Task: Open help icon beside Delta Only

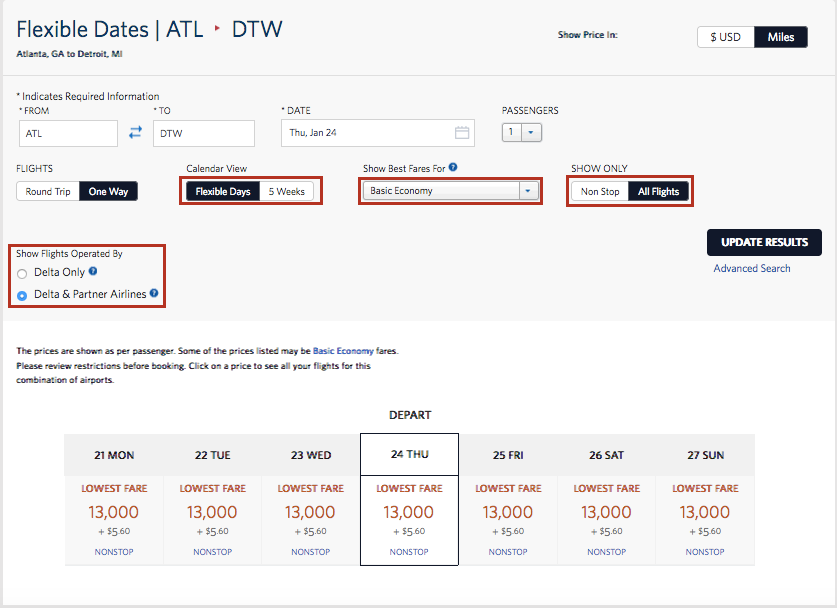Action: 93,271
